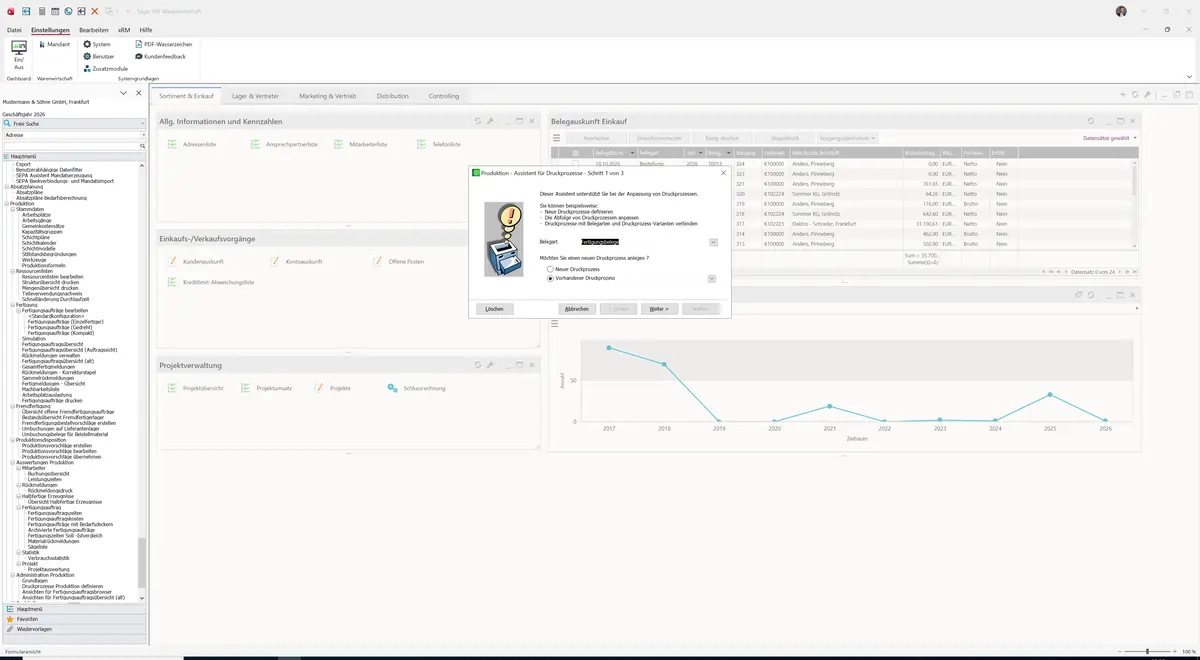Open Projektumsatz shortcut
Image resolution: width=1200 pixels, height=660 pixels.
tap(267, 388)
